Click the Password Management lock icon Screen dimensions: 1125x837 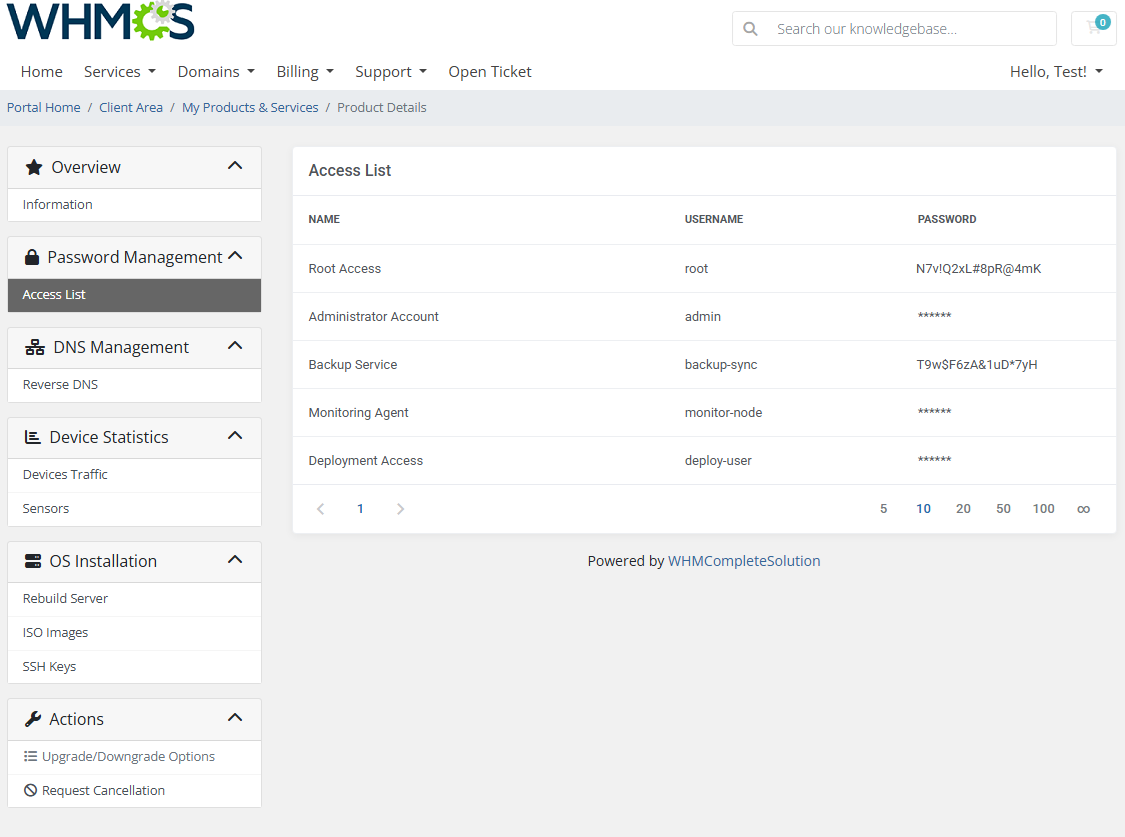[32, 257]
